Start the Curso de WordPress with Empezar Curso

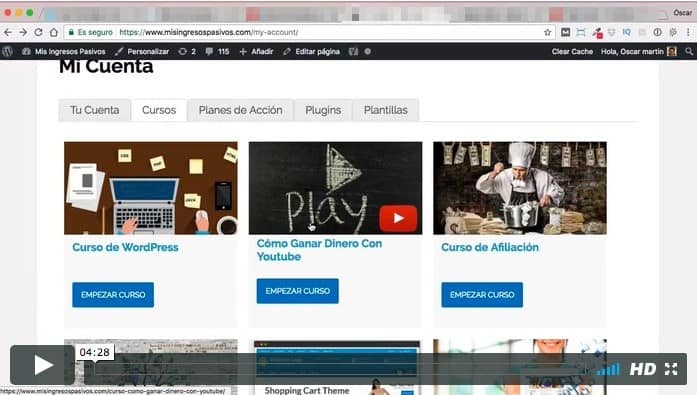(113, 295)
